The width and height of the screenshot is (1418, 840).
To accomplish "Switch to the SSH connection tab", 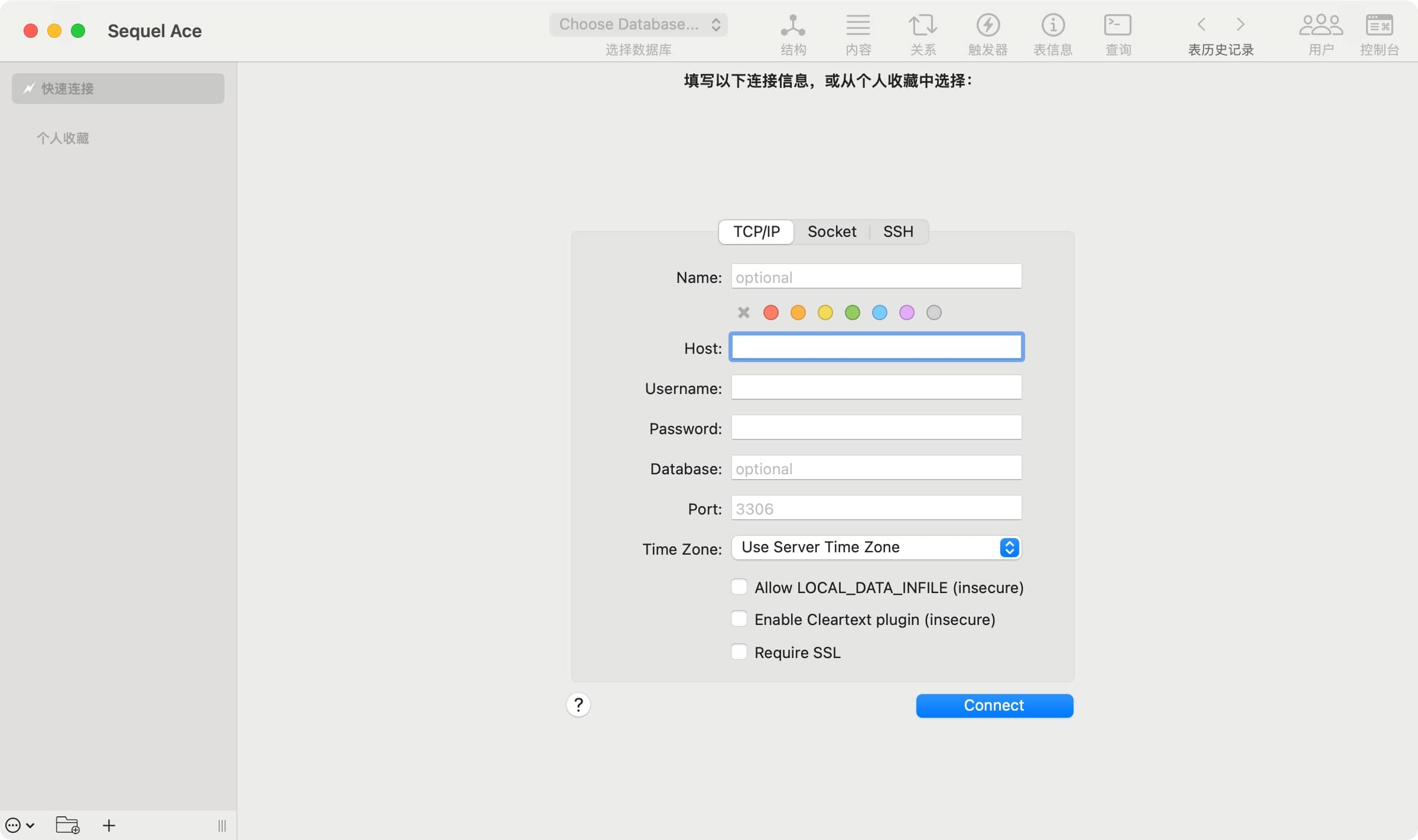I will point(897,232).
